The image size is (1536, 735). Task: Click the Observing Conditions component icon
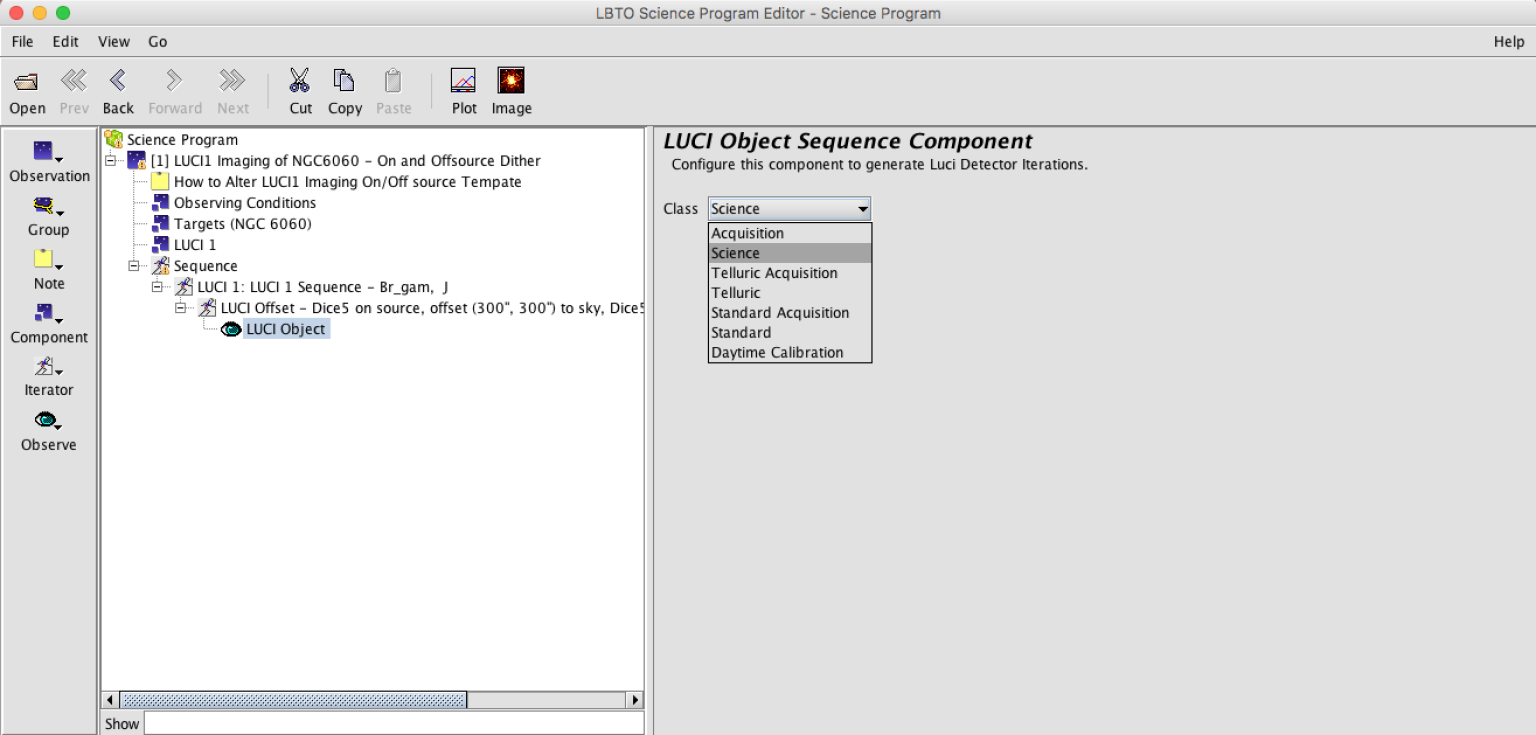160,203
